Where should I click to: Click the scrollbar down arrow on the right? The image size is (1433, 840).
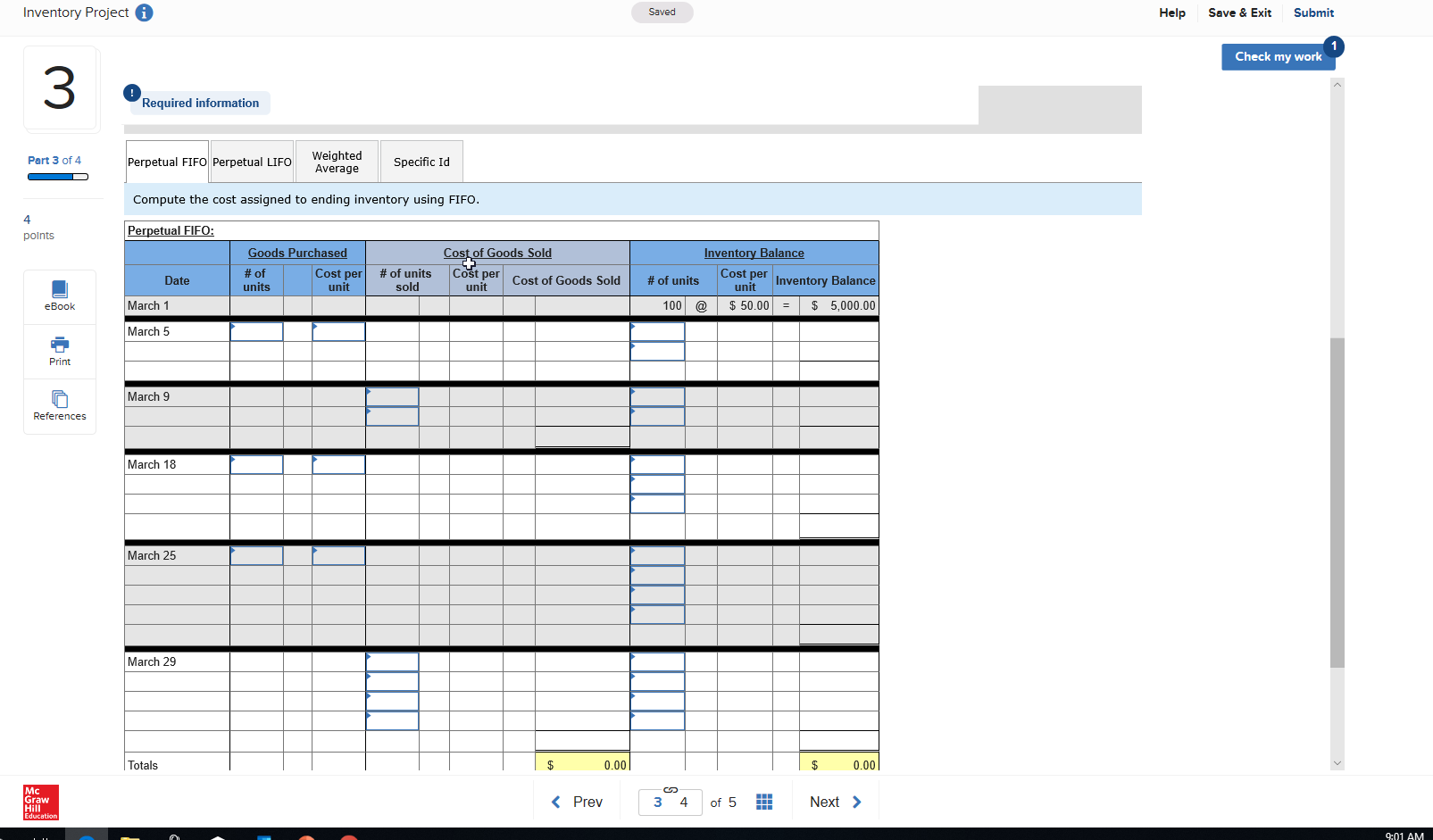(x=1337, y=763)
